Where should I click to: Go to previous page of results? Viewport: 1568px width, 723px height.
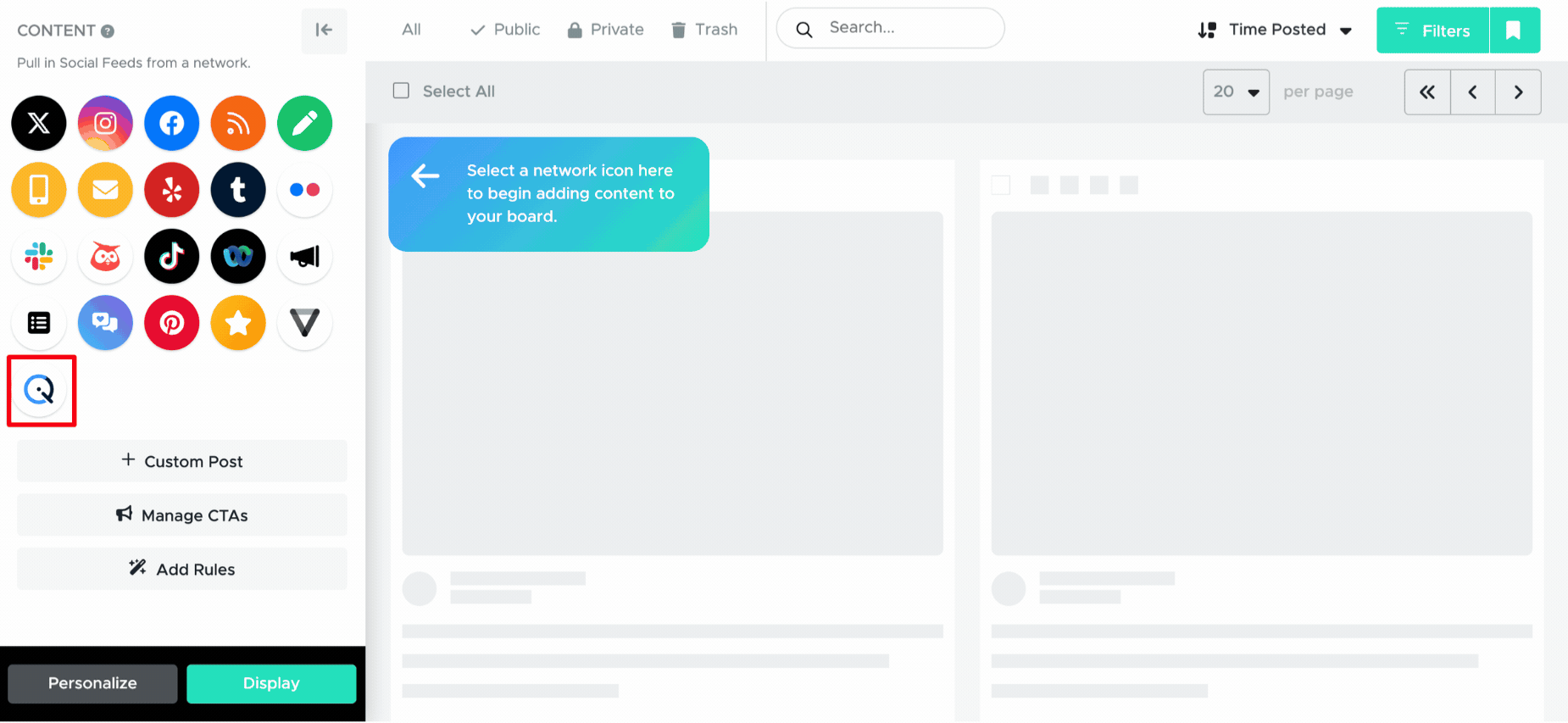[x=1473, y=92]
